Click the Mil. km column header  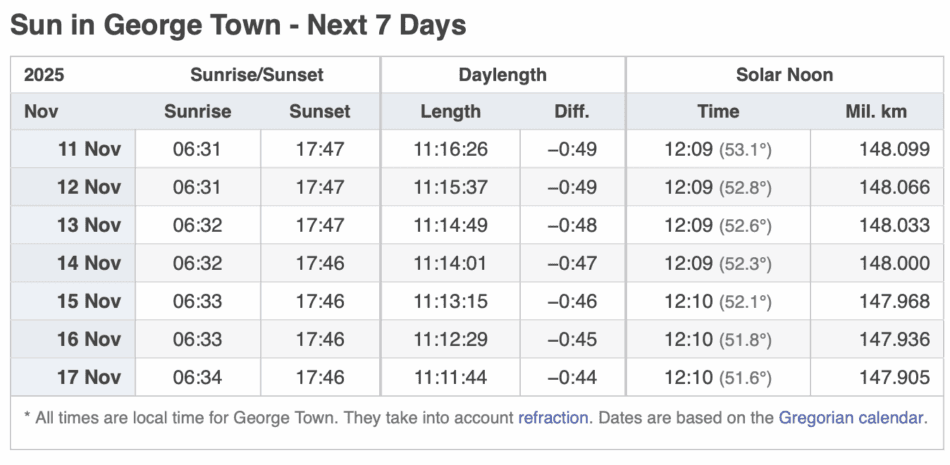[x=875, y=111]
